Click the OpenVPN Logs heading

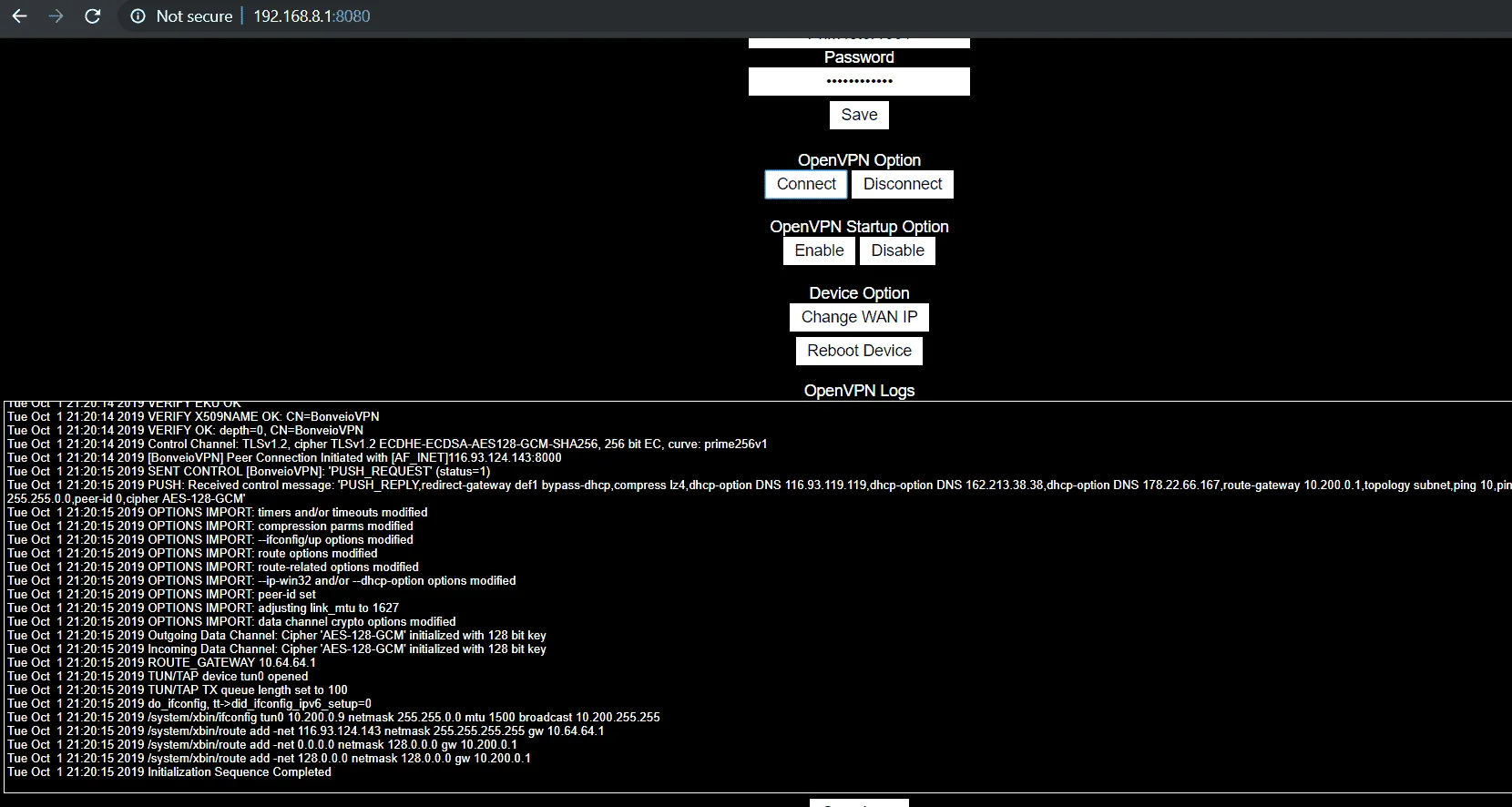click(859, 391)
